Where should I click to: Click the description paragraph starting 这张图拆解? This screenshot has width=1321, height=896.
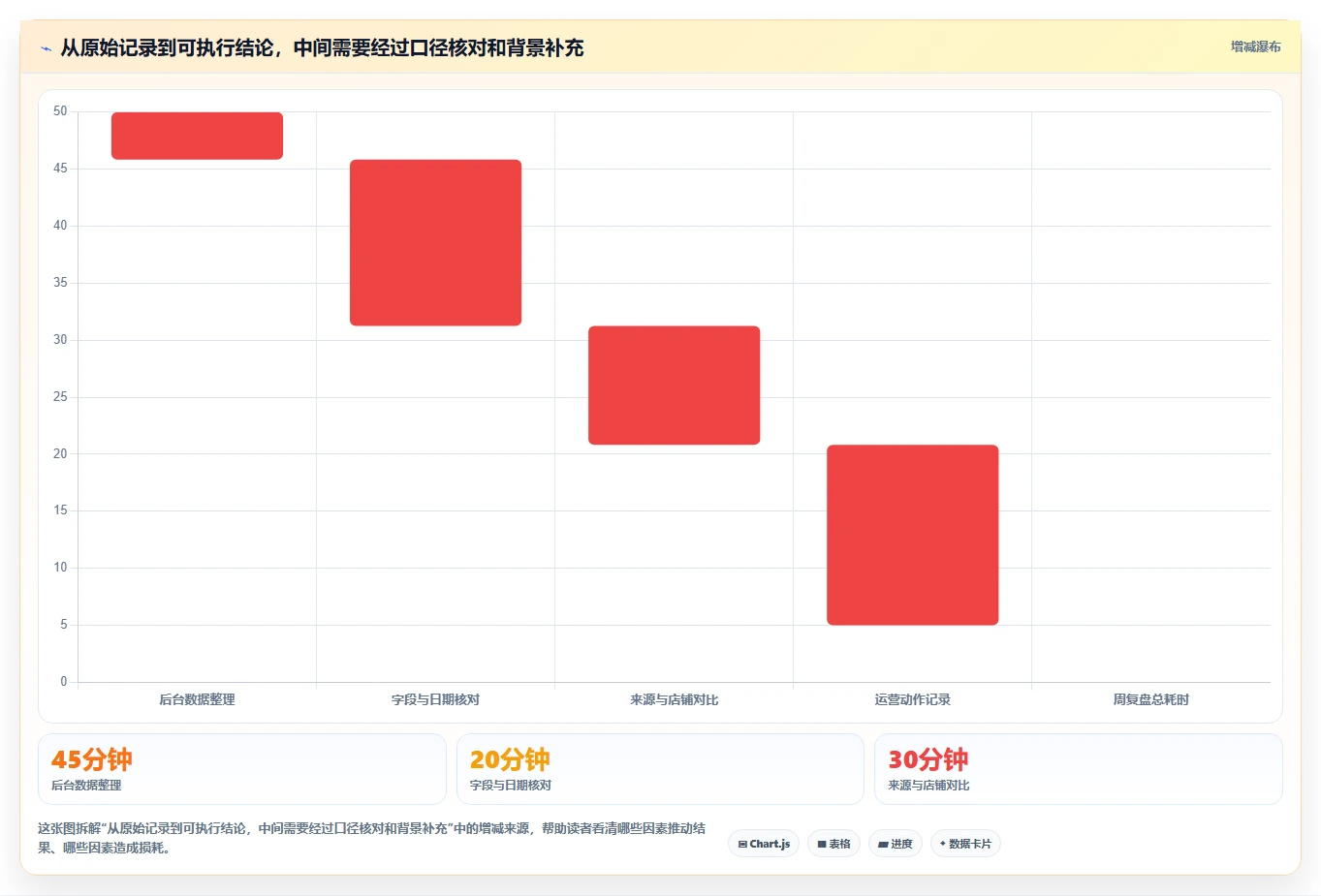click(372, 838)
